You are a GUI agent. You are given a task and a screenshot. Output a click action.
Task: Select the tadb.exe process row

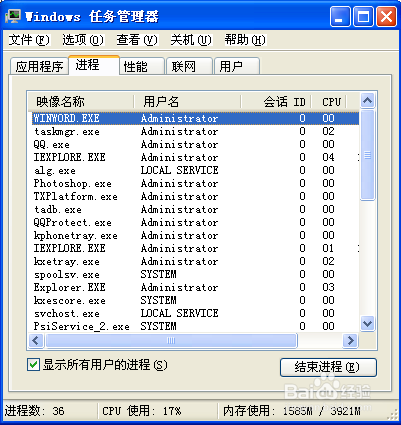click(x=195, y=209)
